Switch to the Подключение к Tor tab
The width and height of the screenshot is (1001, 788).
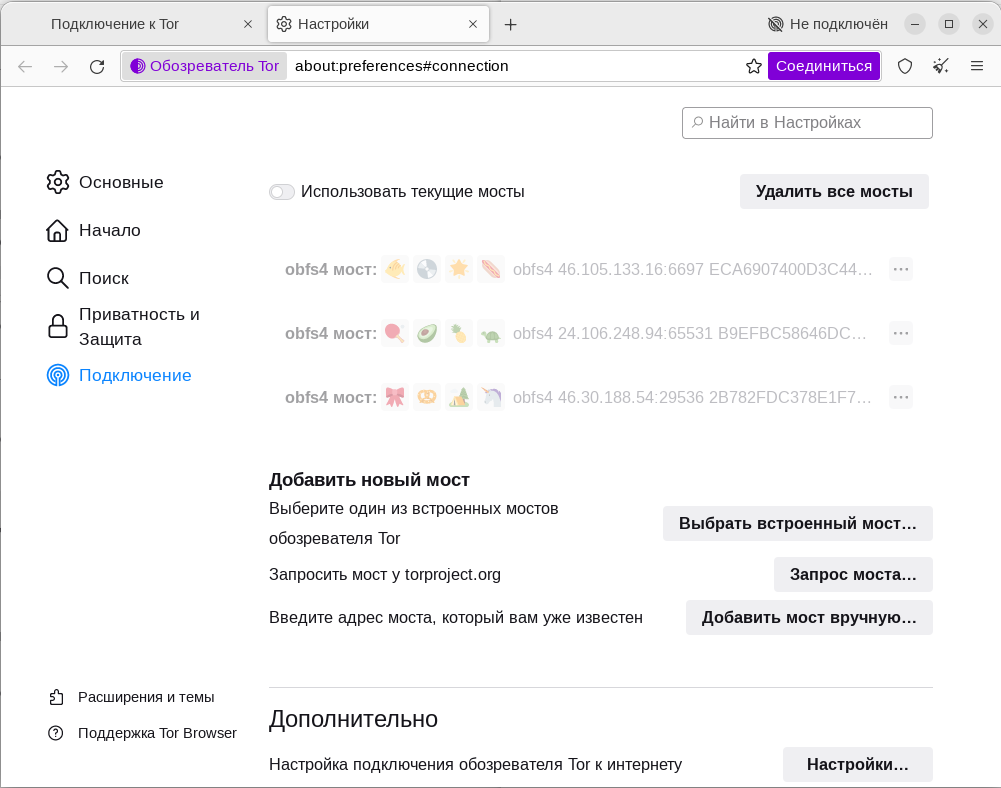136,24
